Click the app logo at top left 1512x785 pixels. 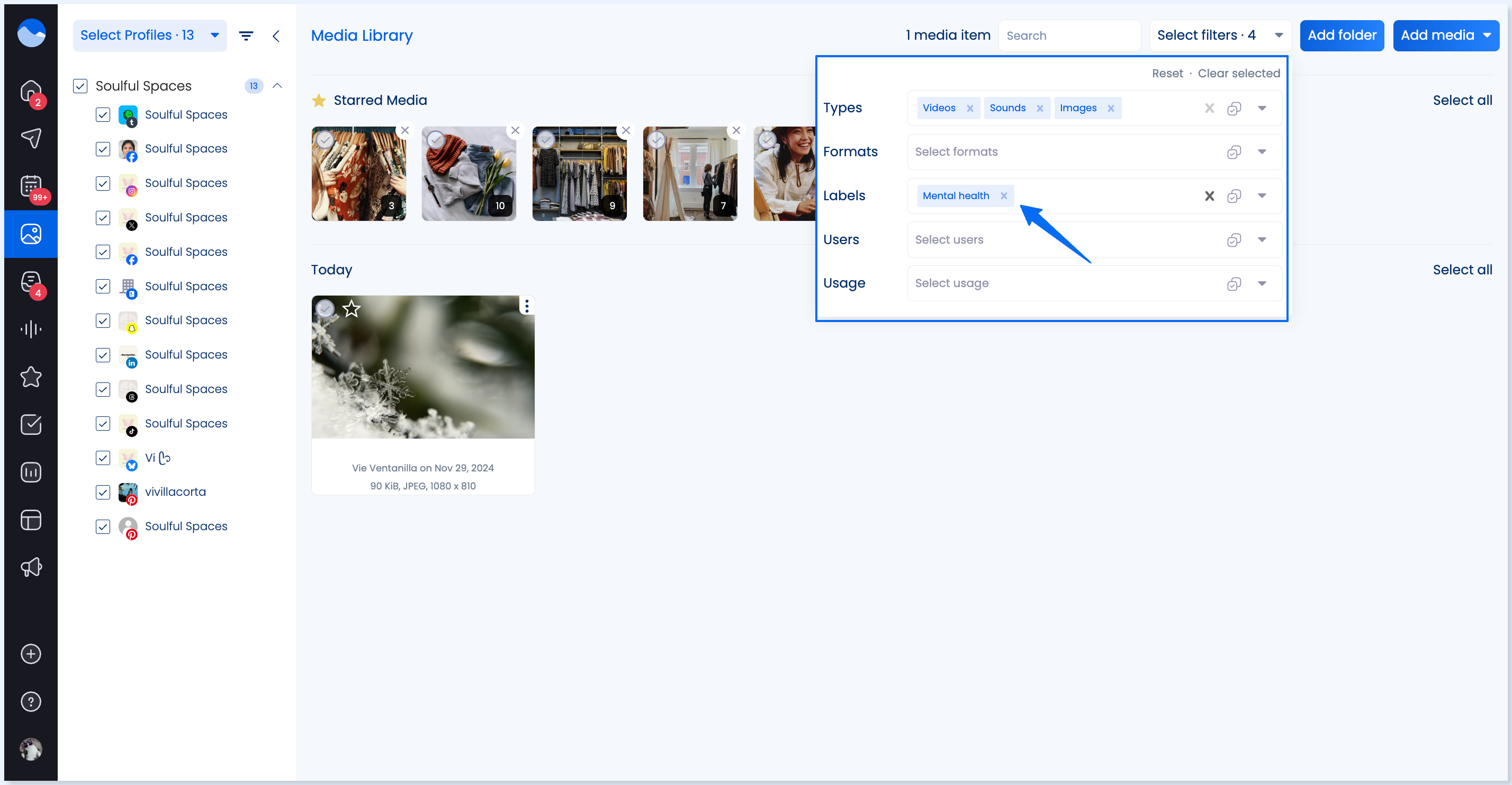tap(31, 33)
